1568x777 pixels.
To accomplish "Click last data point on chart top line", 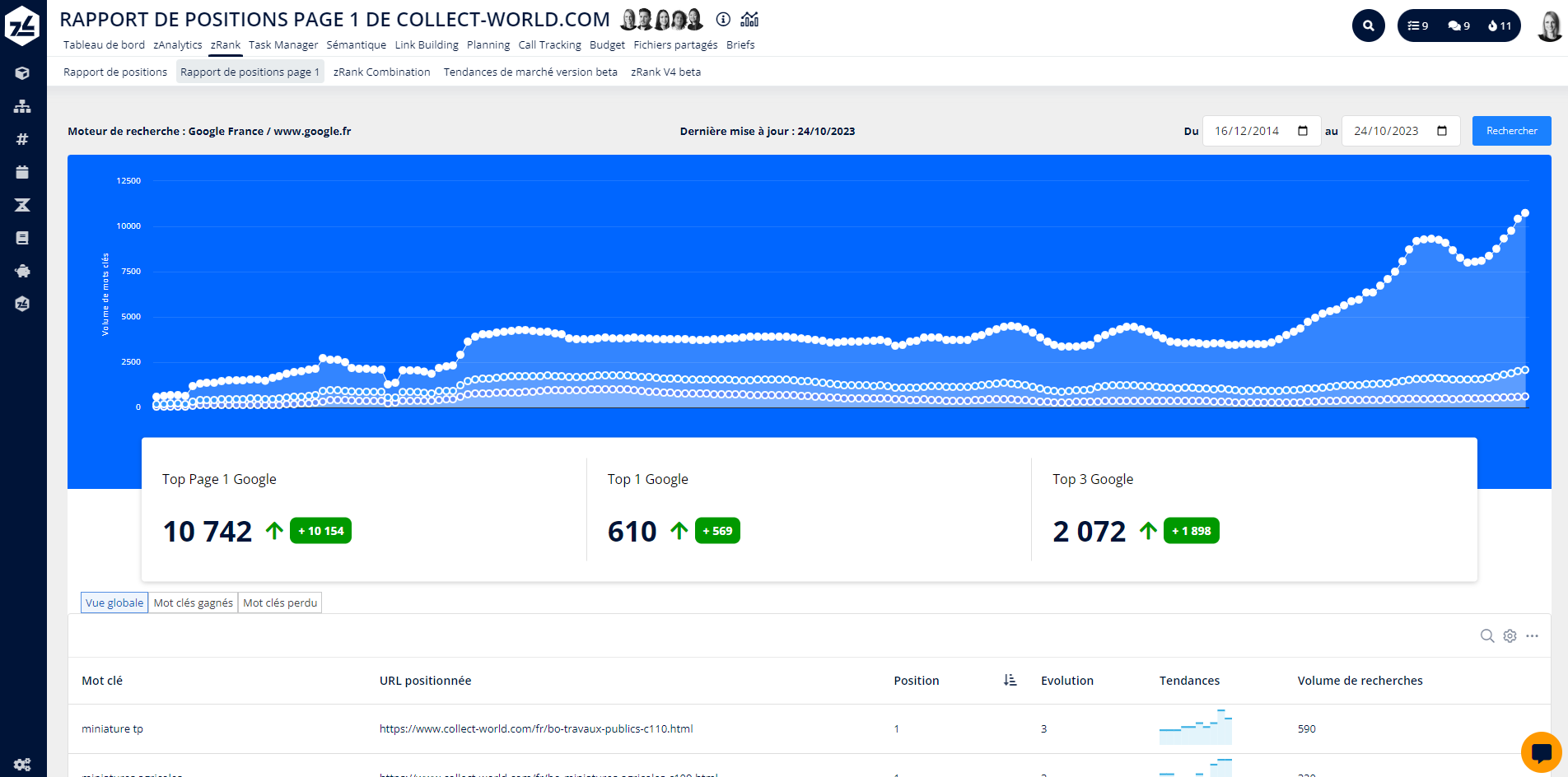I will click(x=1525, y=213).
